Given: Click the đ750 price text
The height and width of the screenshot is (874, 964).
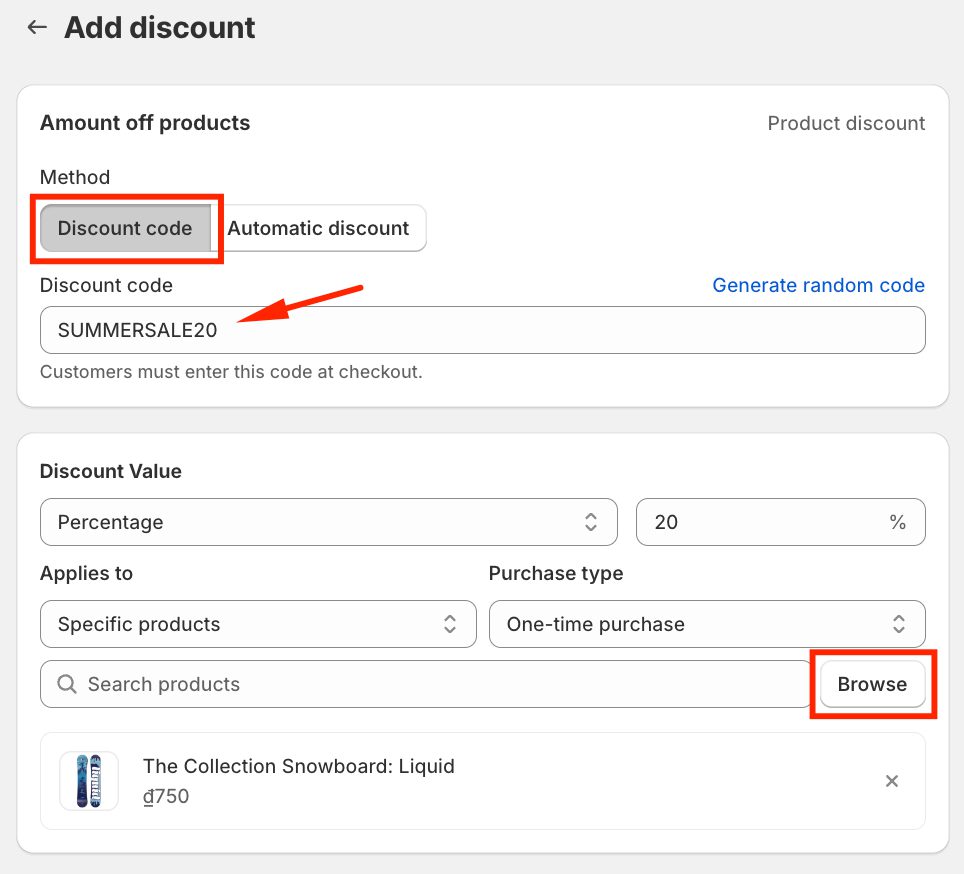Looking at the screenshot, I should [166, 797].
